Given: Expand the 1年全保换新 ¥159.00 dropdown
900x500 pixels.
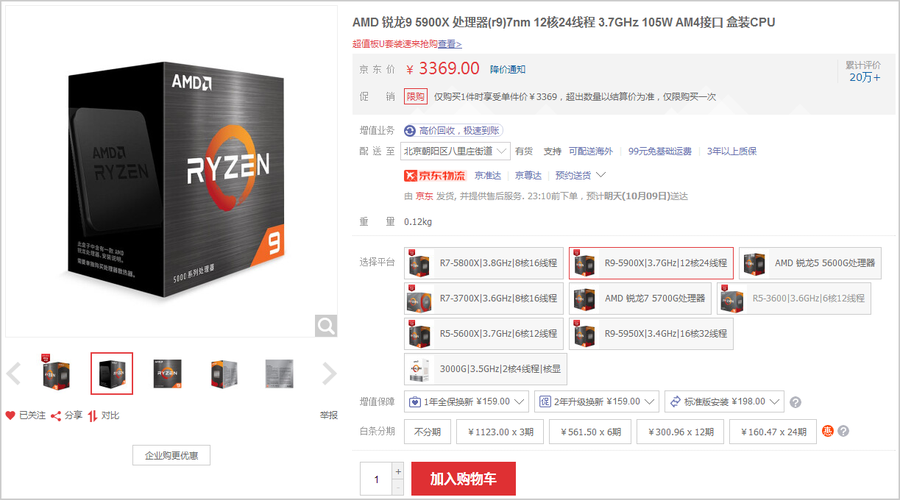Looking at the screenshot, I should 466,402.
